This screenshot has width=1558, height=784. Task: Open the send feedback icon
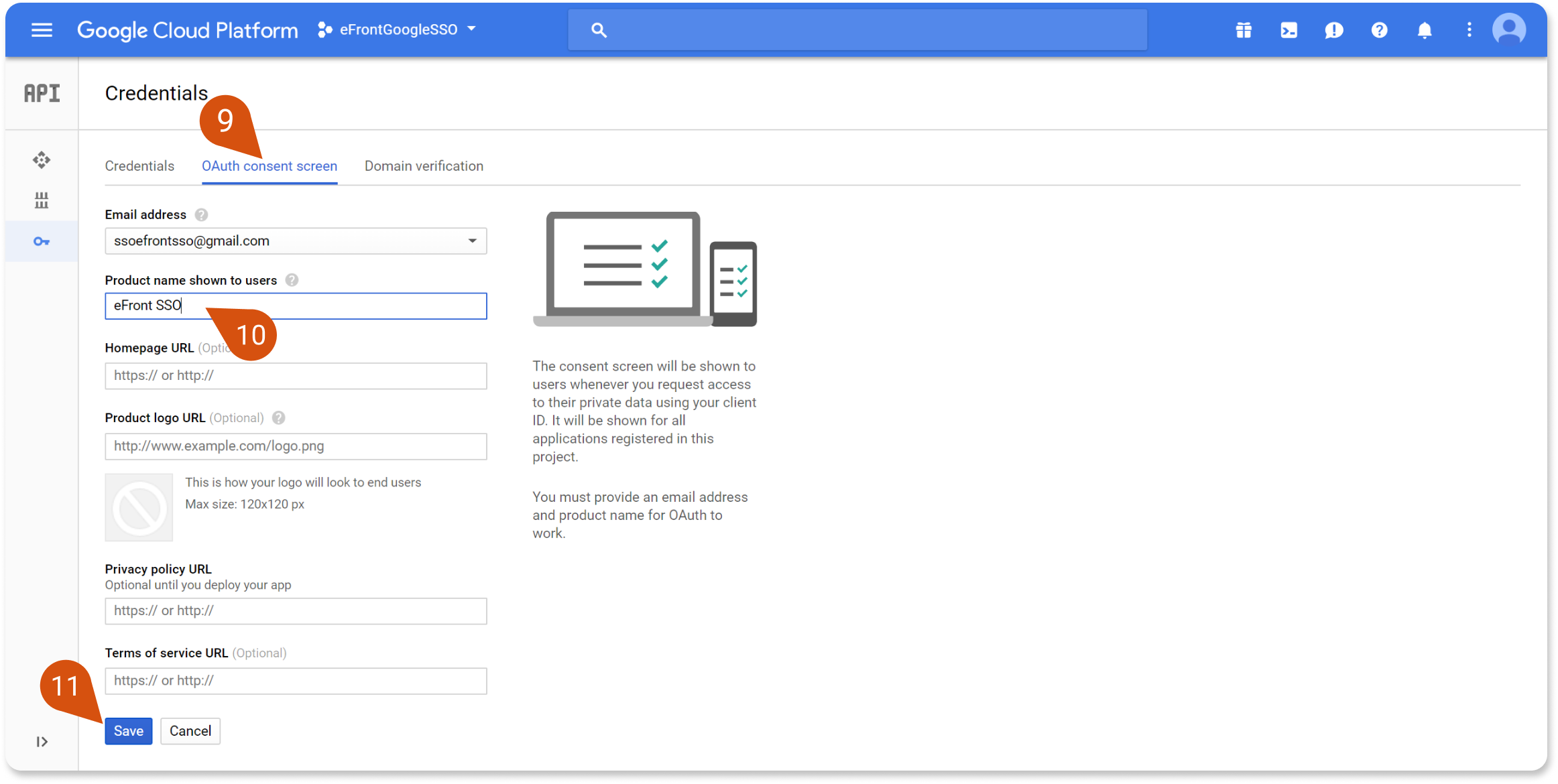pyautogui.click(x=1333, y=30)
